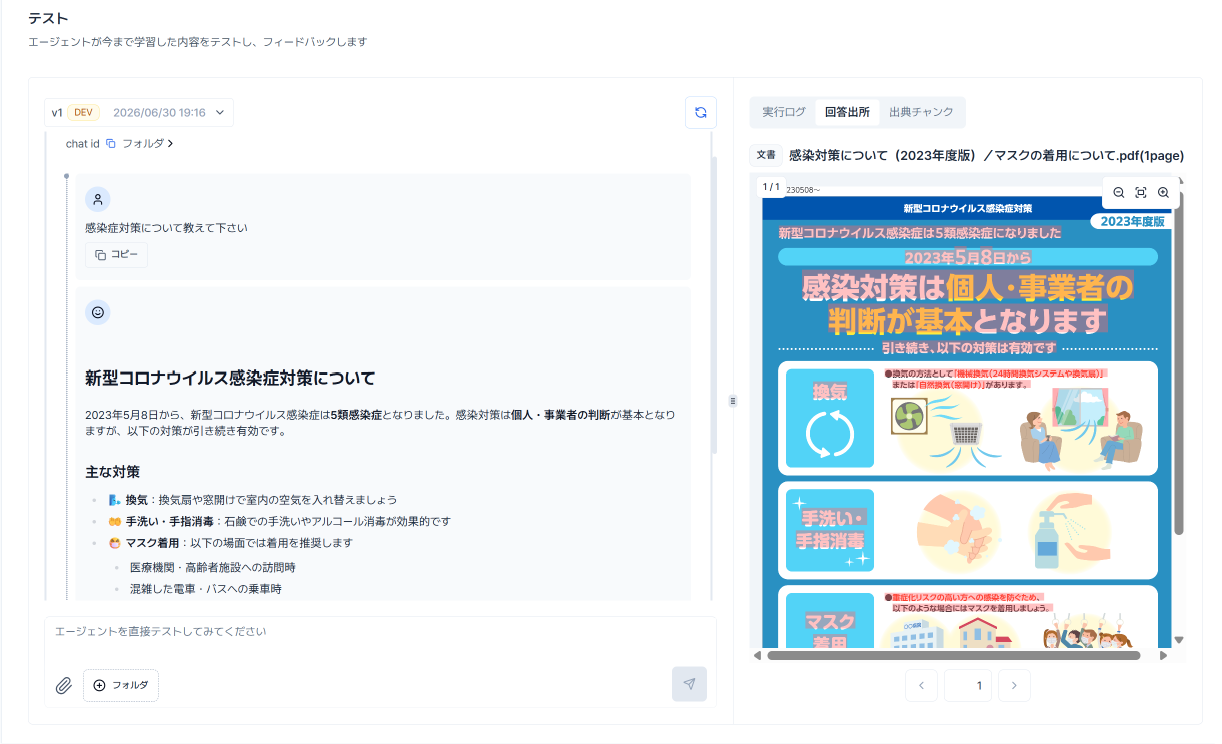Viewport: 1222px width, 744px height.
Task: Click 混雑した電車・バスへの乗車時 sub-item
Action: pyautogui.click(x=205, y=589)
